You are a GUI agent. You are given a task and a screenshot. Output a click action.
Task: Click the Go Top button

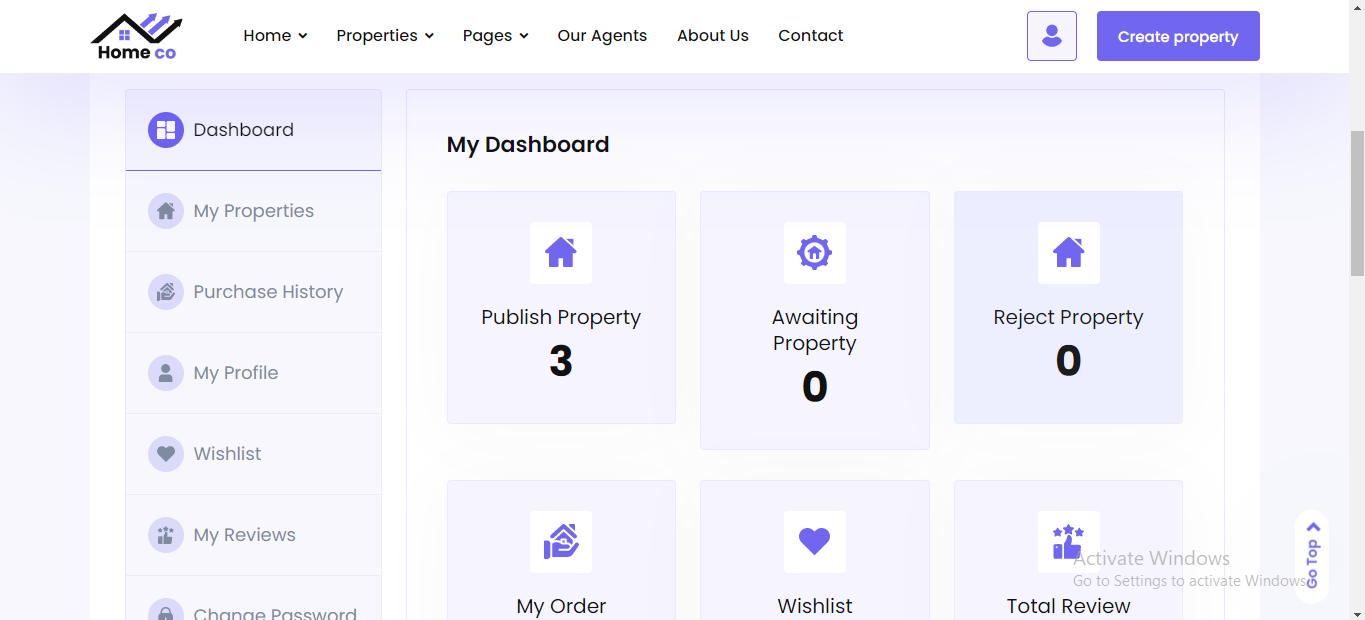[1312, 556]
